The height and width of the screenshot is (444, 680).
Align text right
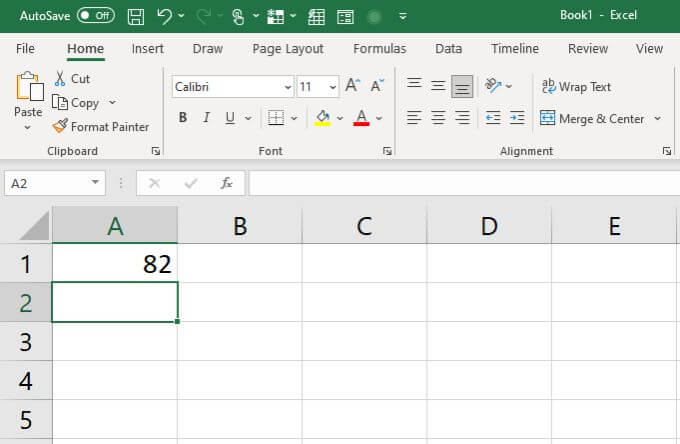point(462,118)
